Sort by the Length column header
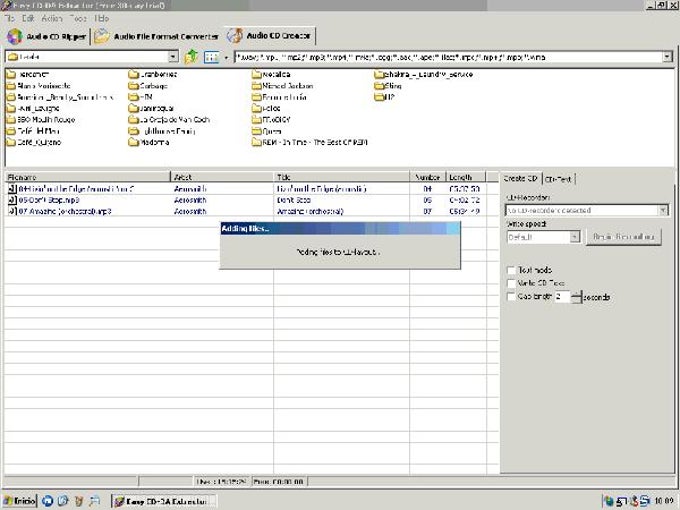The image size is (680, 510). pyautogui.click(x=466, y=177)
